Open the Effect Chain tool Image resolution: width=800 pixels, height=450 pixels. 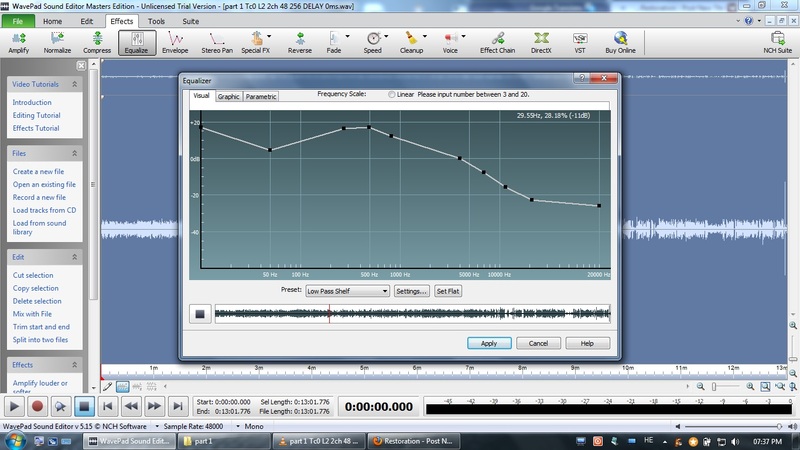[497, 43]
